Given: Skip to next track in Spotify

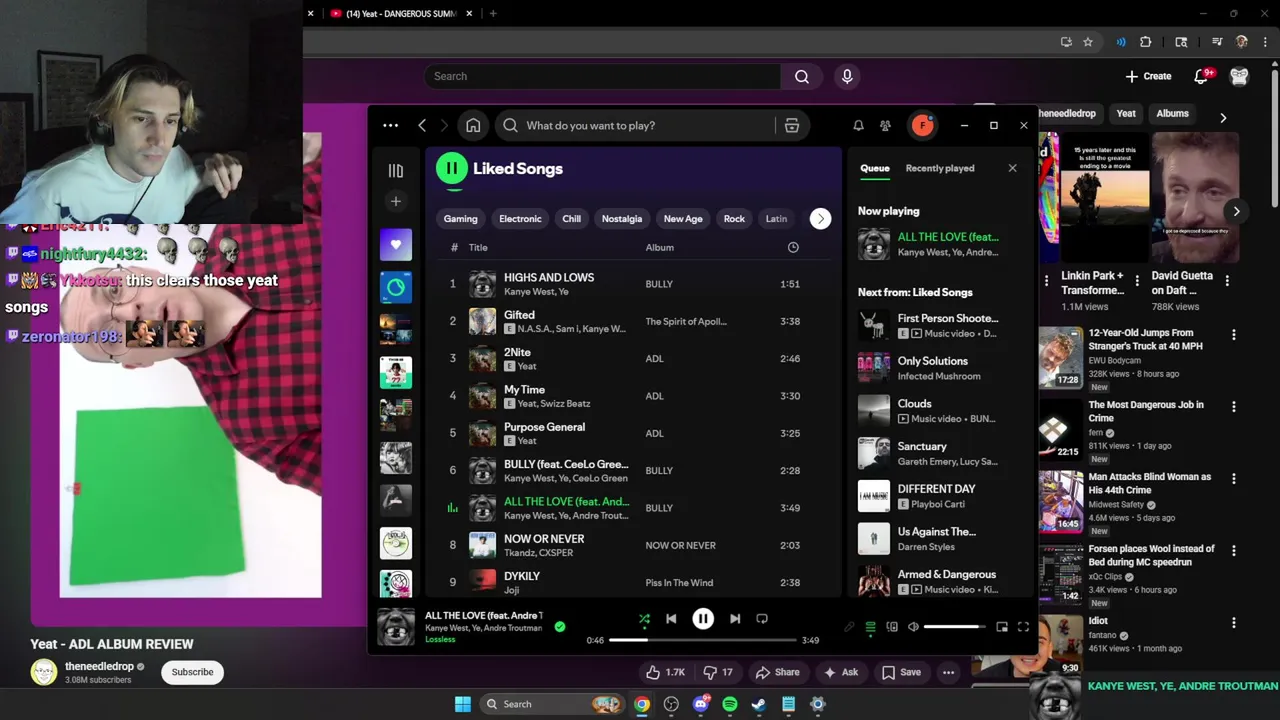Looking at the screenshot, I should pos(735,619).
